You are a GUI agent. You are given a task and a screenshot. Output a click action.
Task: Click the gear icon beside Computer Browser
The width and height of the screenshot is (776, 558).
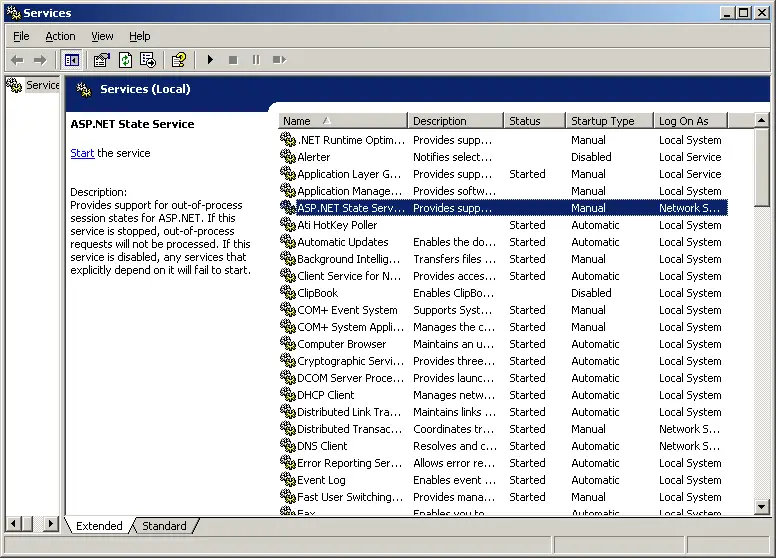tap(288, 343)
